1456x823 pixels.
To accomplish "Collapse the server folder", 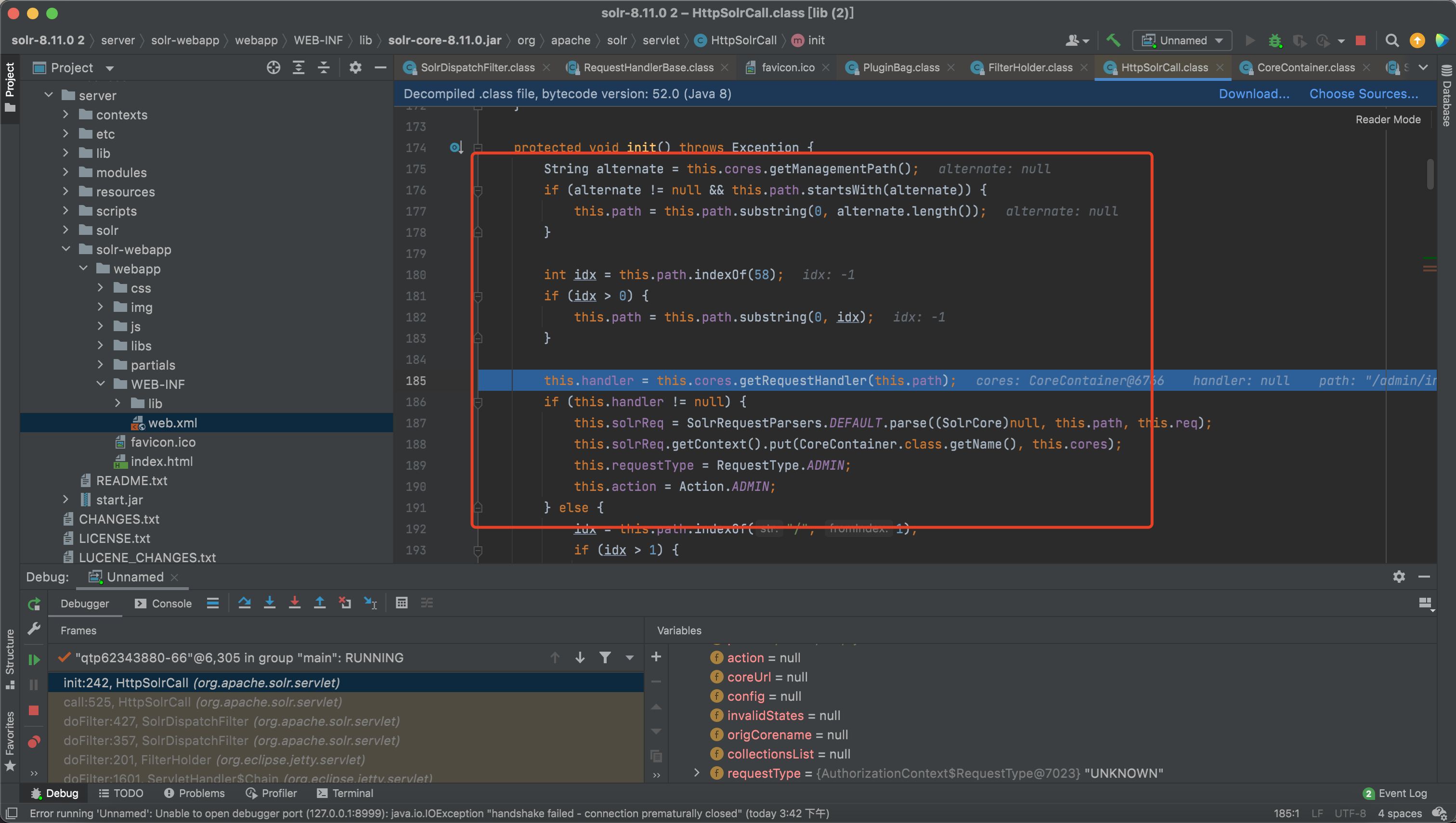I will [x=49, y=95].
